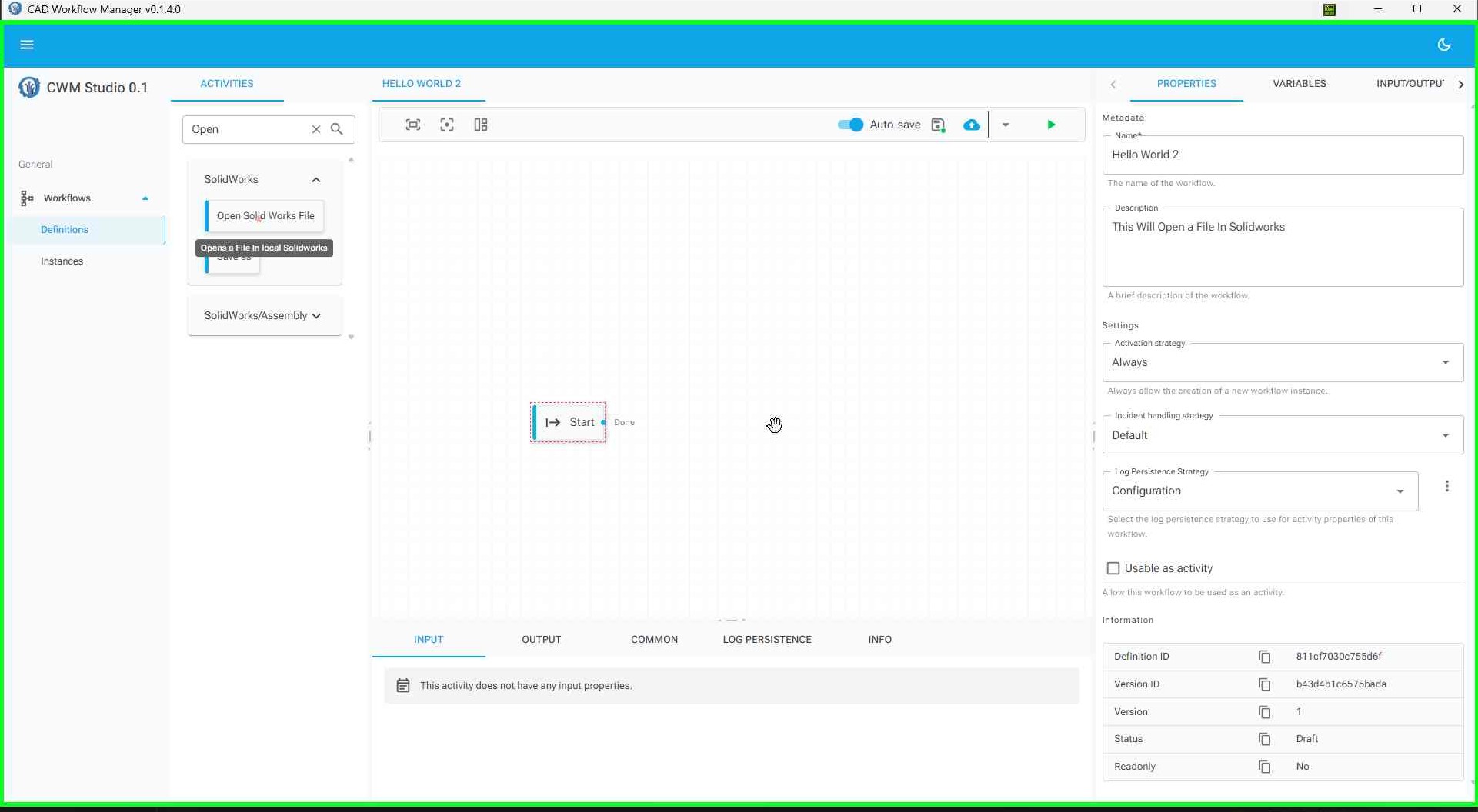
Task: Clear the search field with the X
Action: click(315, 129)
